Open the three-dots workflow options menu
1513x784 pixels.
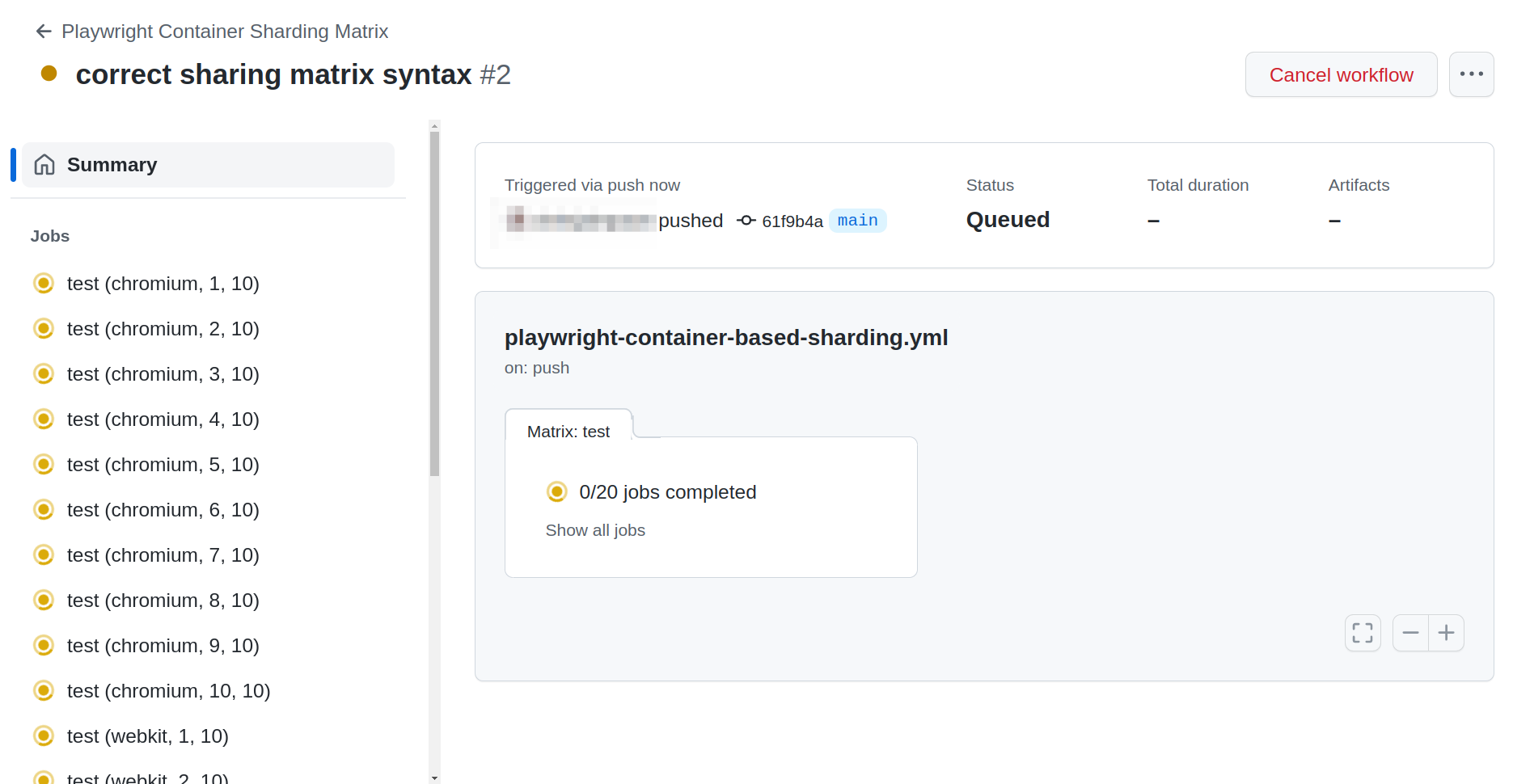1471,74
